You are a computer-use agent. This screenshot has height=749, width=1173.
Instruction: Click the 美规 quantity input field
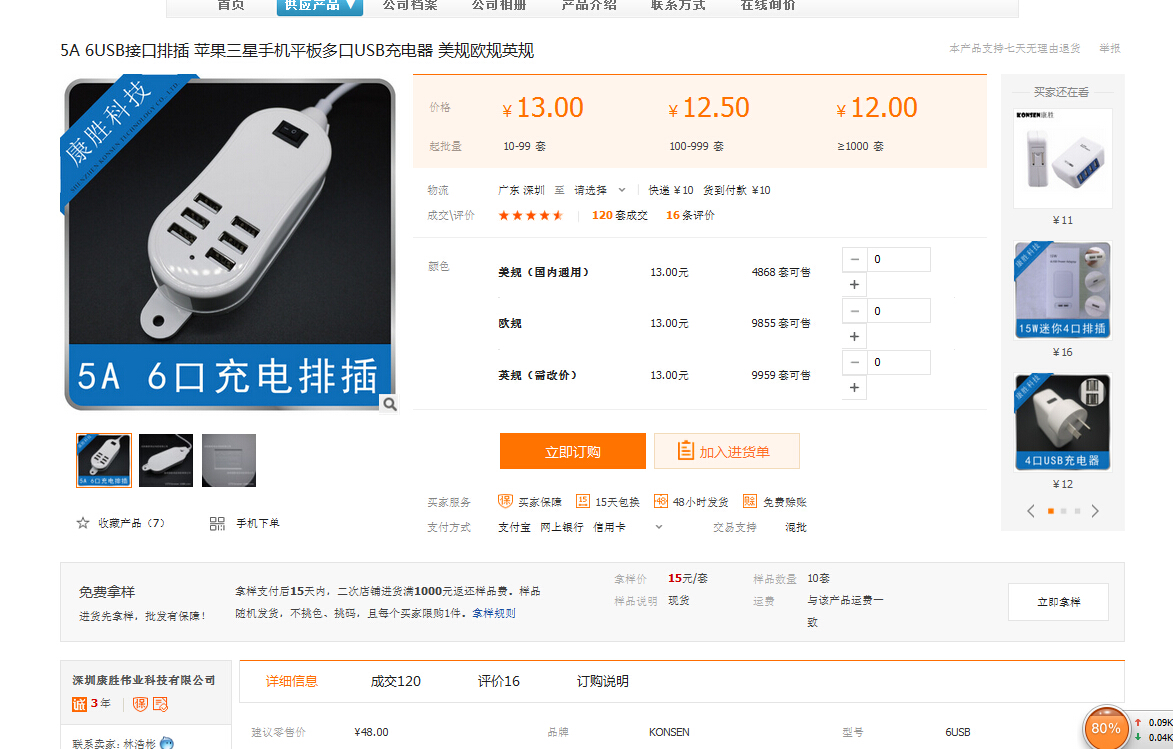[898, 259]
